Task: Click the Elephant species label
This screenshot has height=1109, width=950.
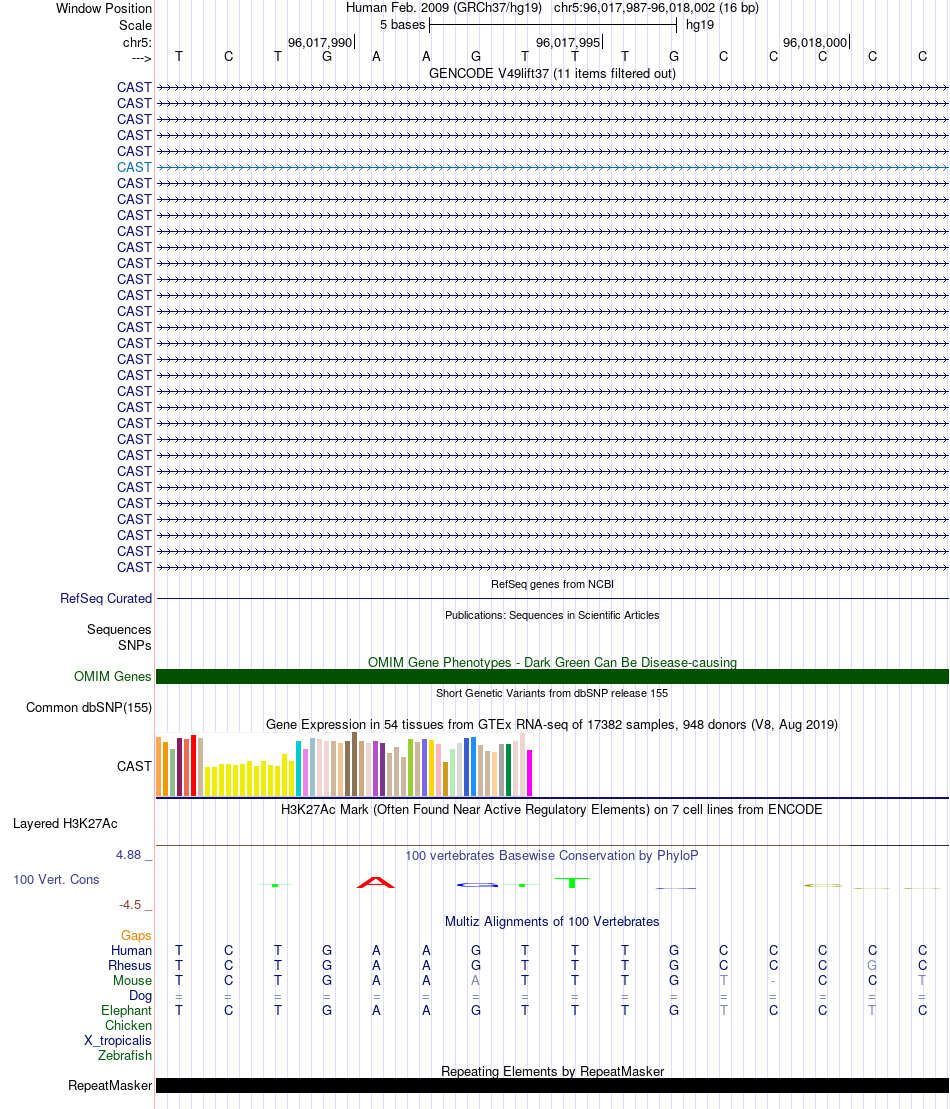Action: (126, 1010)
